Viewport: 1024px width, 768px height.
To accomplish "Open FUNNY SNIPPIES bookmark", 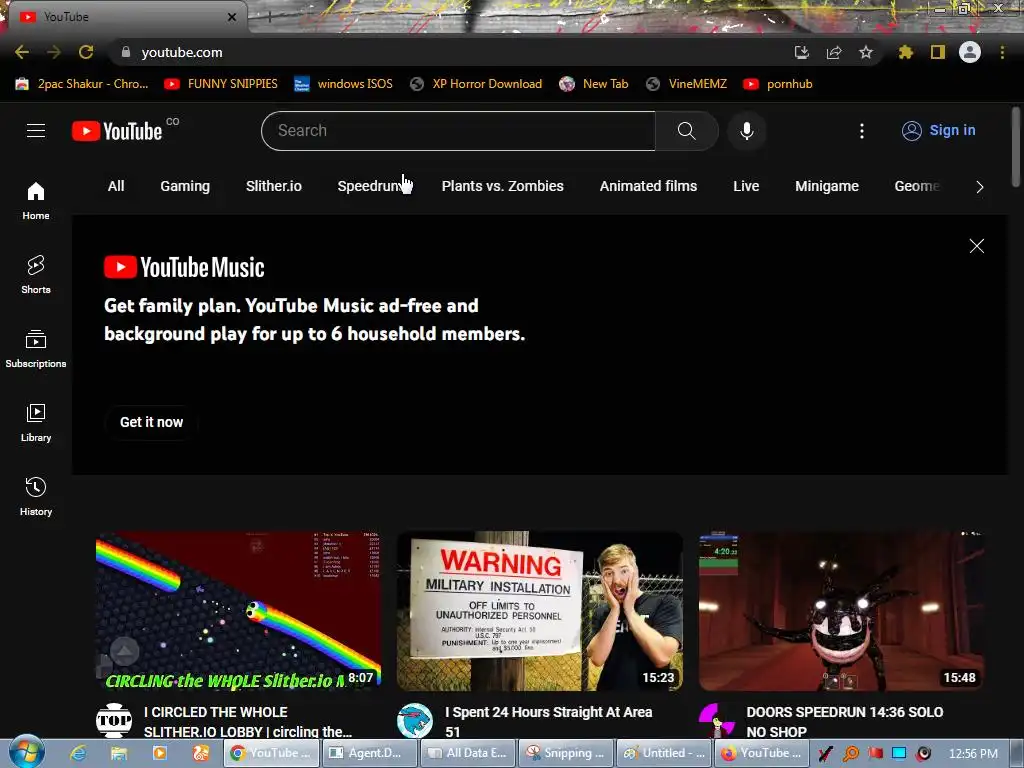I will pos(221,84).
